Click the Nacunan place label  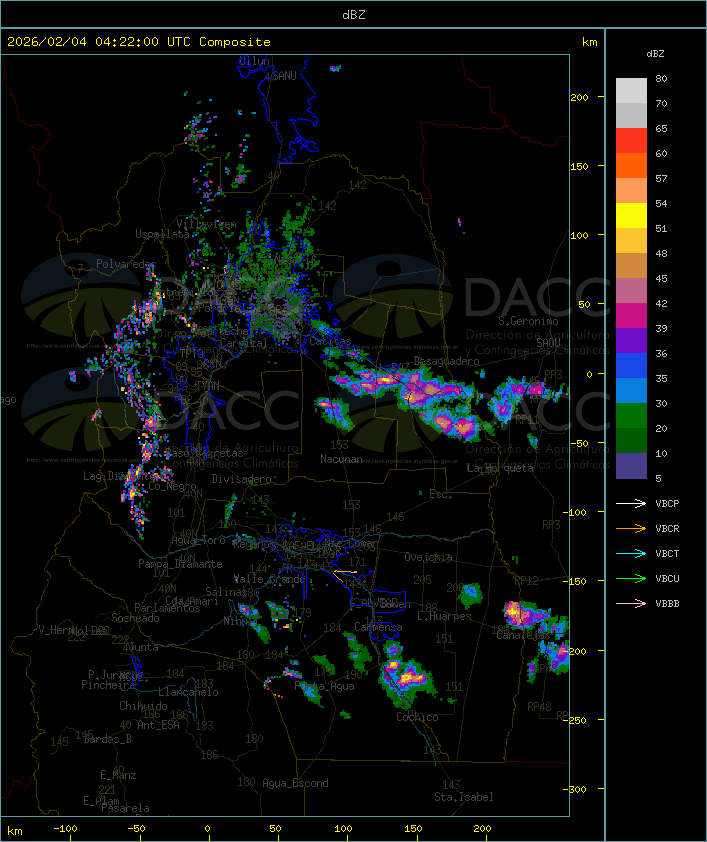click(x=341, y=459)
